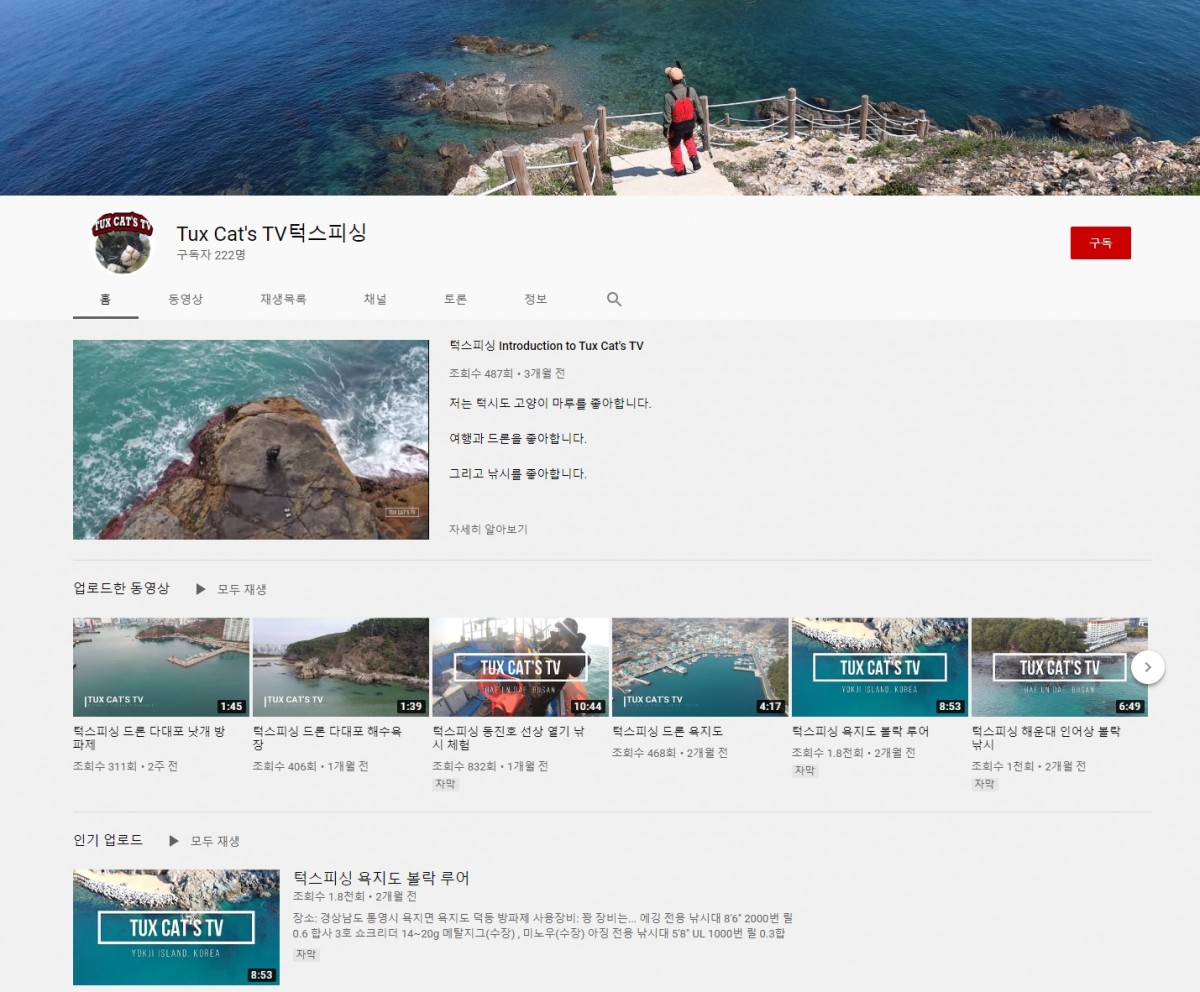This screenshot has width=1200, height=992.
Task: Open the 재생목록 tab
Action: pyautogui.click(x=283, y=299)
